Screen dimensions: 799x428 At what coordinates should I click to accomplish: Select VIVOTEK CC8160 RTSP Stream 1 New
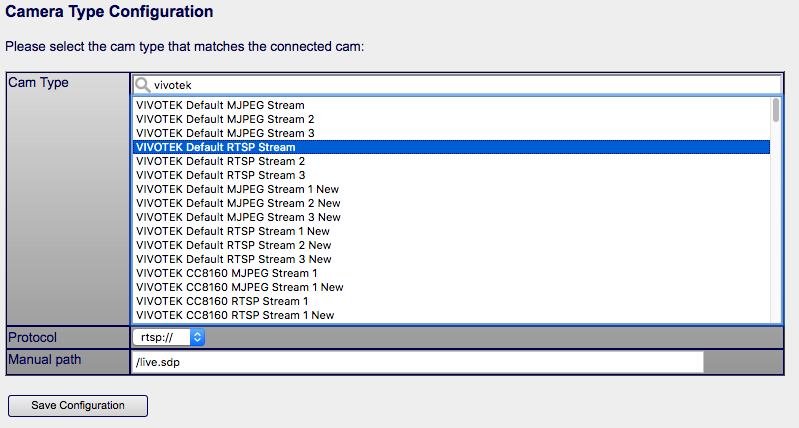(451, 315)
